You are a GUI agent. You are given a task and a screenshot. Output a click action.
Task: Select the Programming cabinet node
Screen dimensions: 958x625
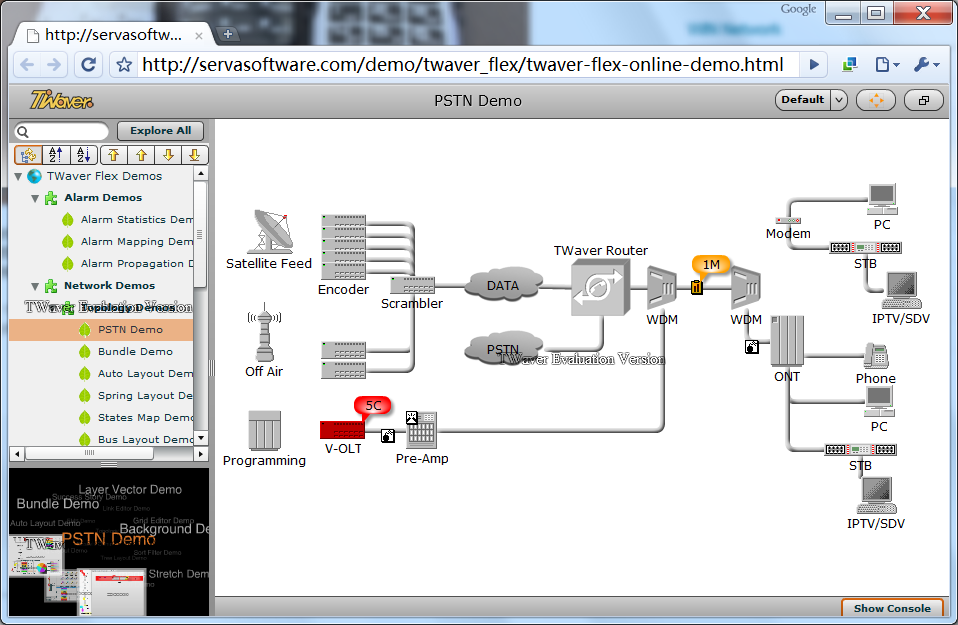pos(265,430)
